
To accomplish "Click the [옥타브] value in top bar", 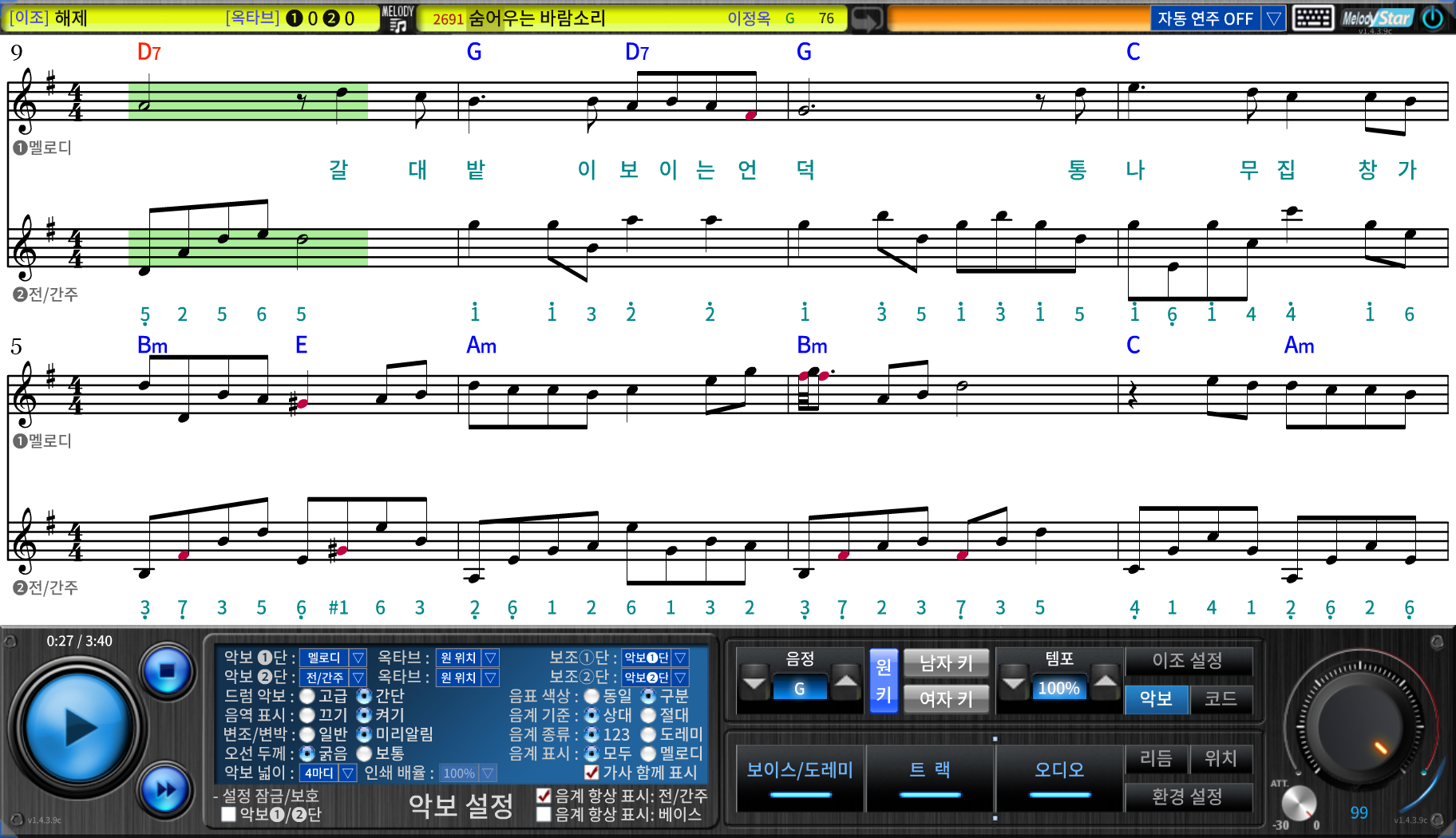I will (291, 18).
